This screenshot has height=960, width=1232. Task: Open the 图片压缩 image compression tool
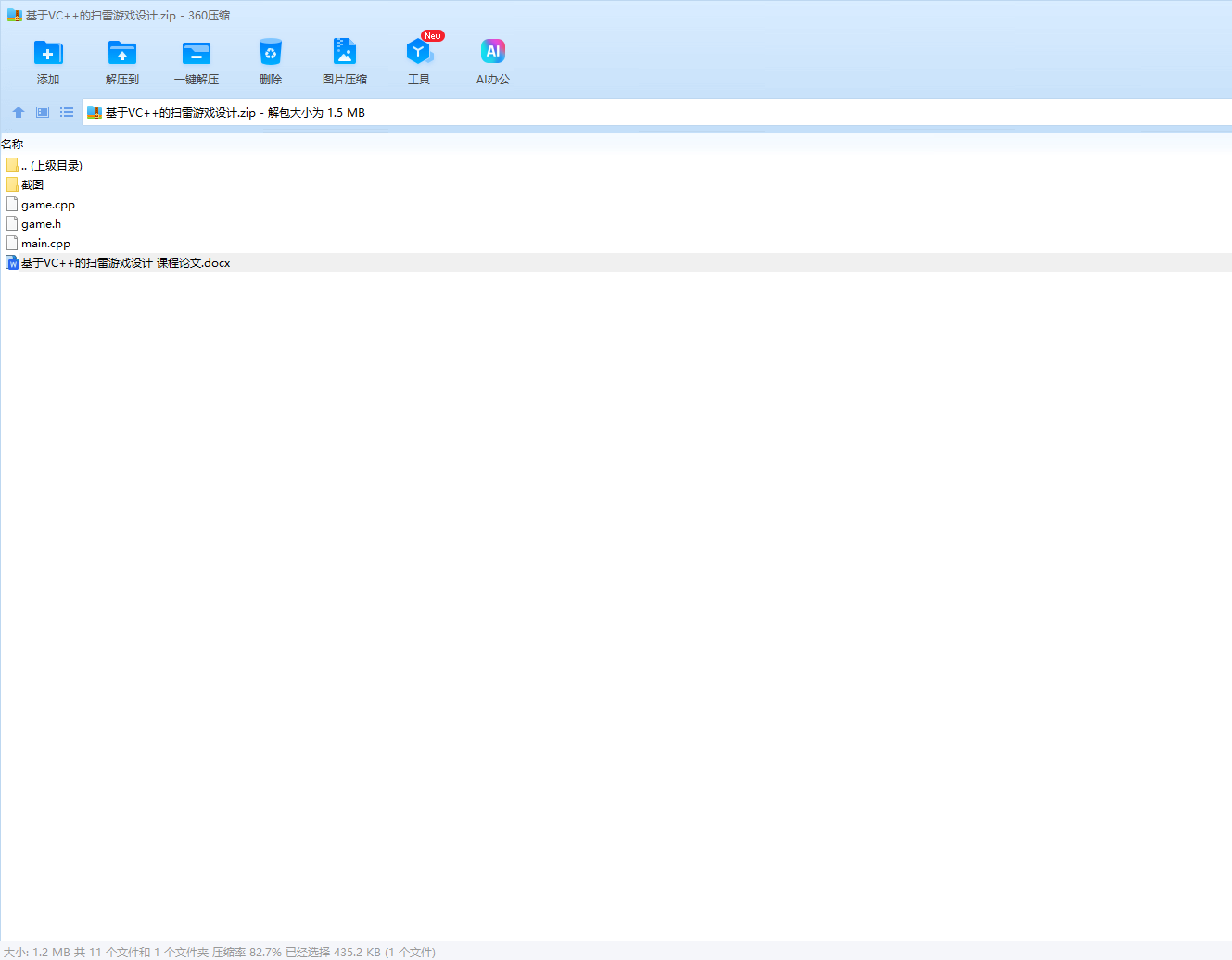(345, 52)
